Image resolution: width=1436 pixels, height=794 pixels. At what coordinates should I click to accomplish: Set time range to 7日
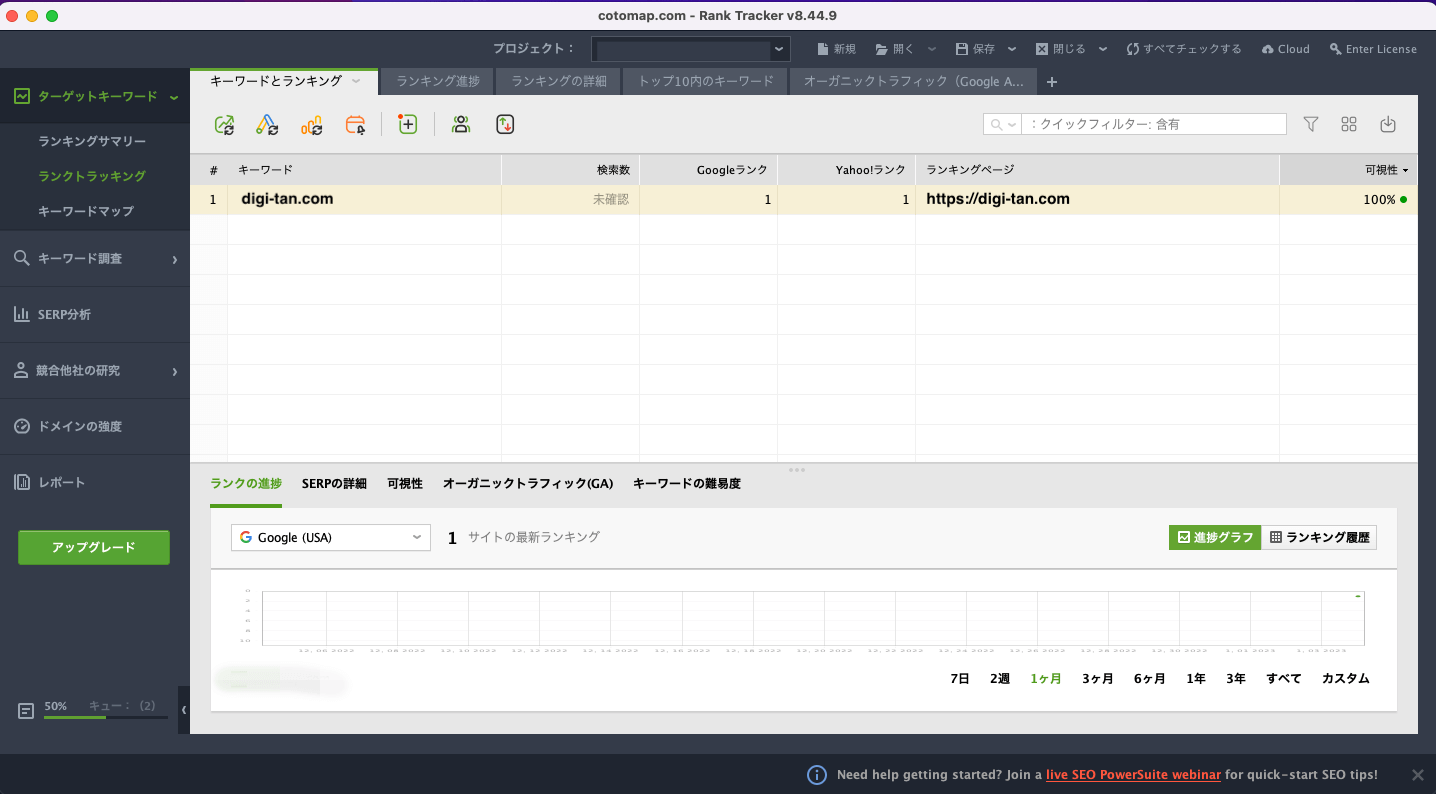point(960,678)
